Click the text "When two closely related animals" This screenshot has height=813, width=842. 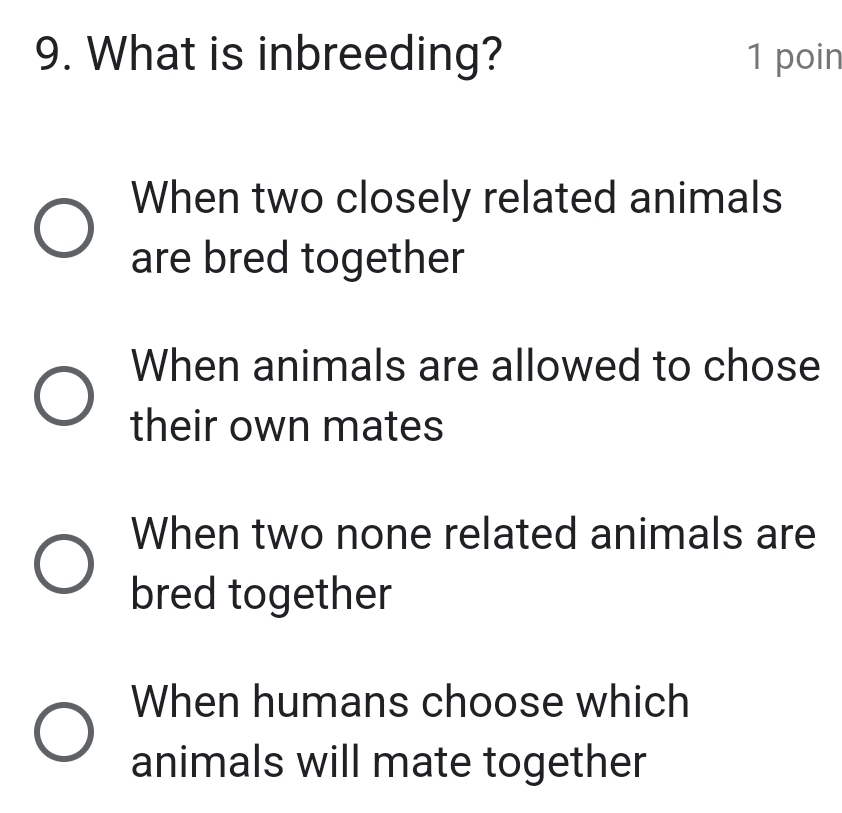[x=457, y=197]
